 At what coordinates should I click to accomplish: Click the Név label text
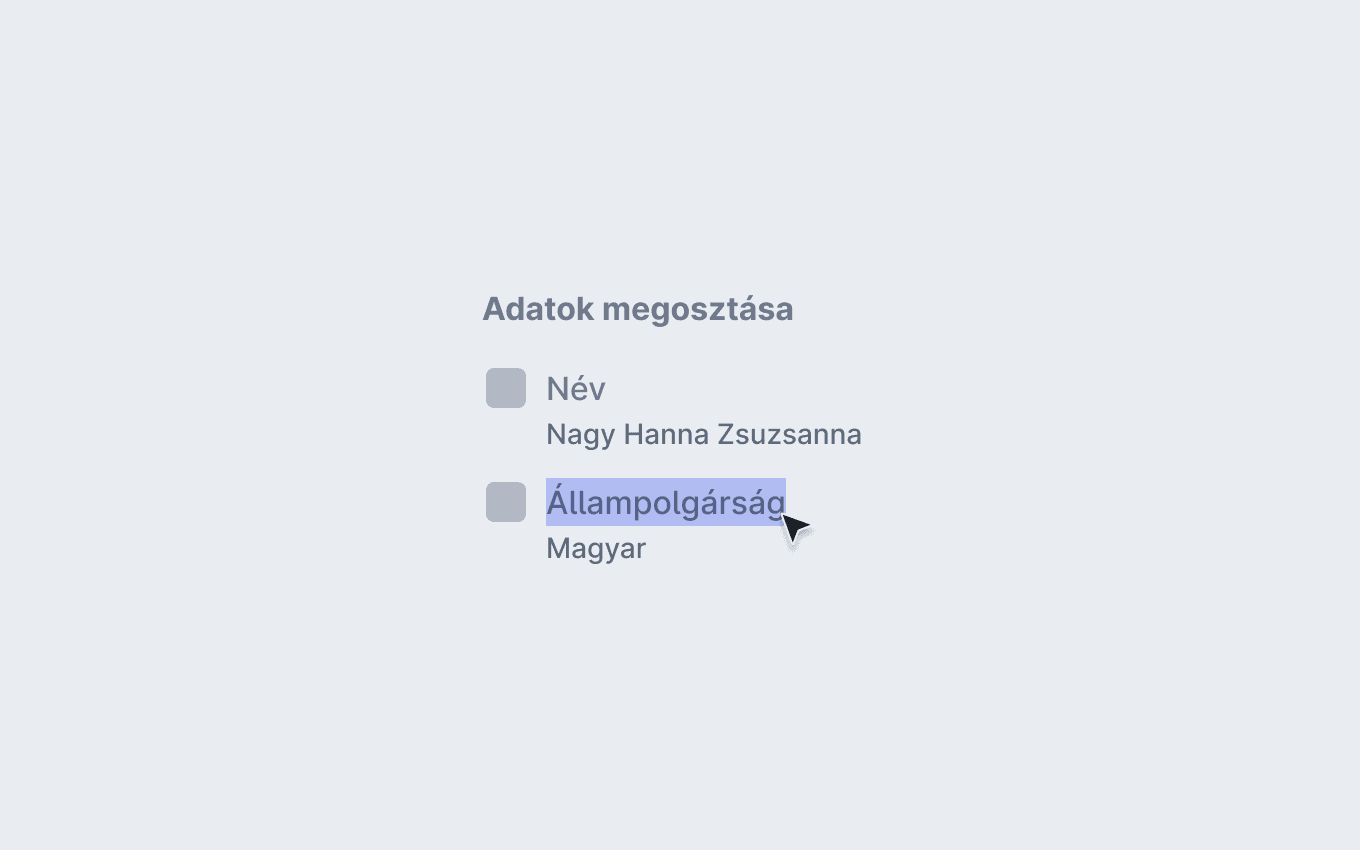coord(576,388)
